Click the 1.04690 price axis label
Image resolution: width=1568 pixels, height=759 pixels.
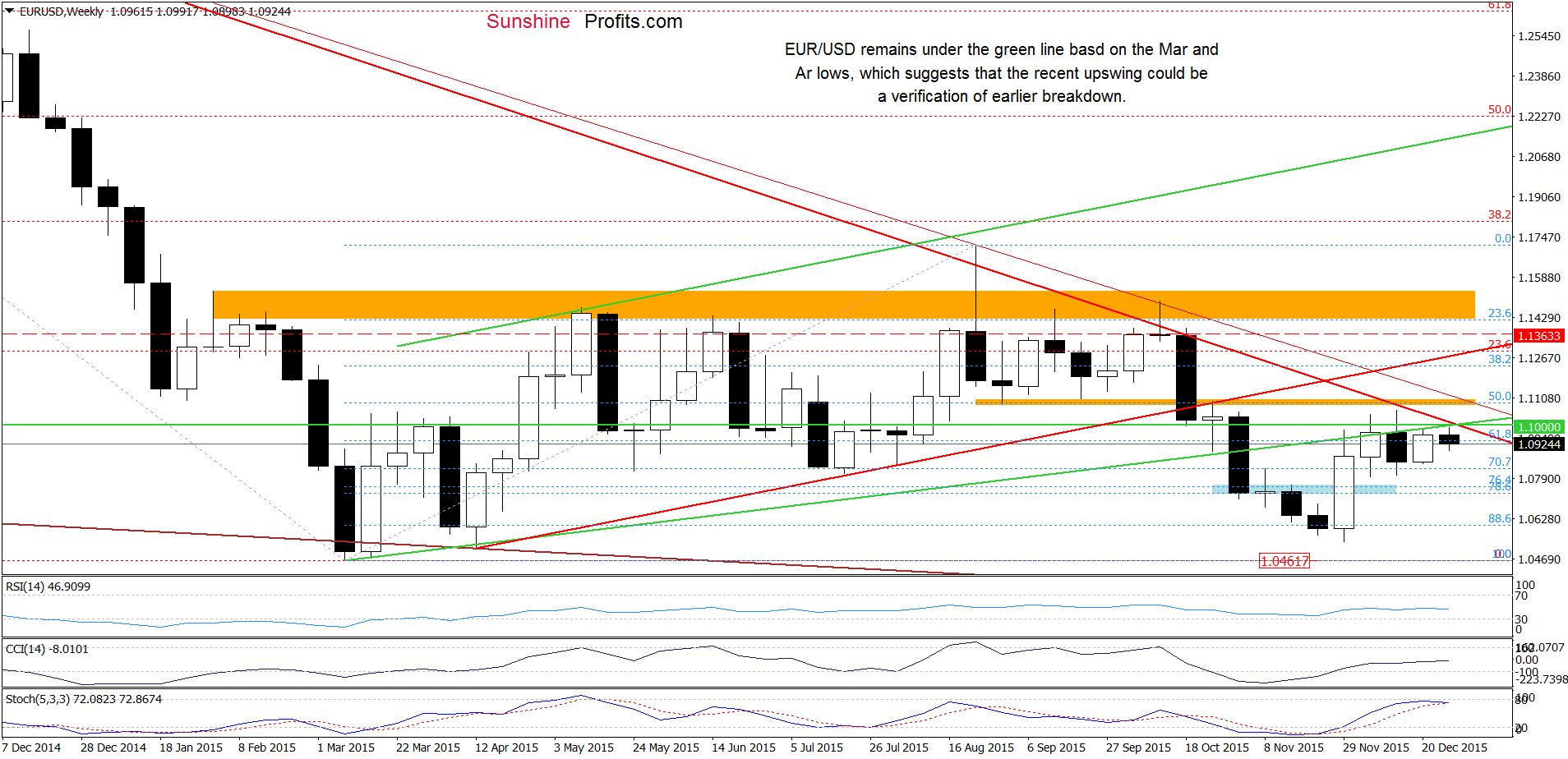[1539, 559]
